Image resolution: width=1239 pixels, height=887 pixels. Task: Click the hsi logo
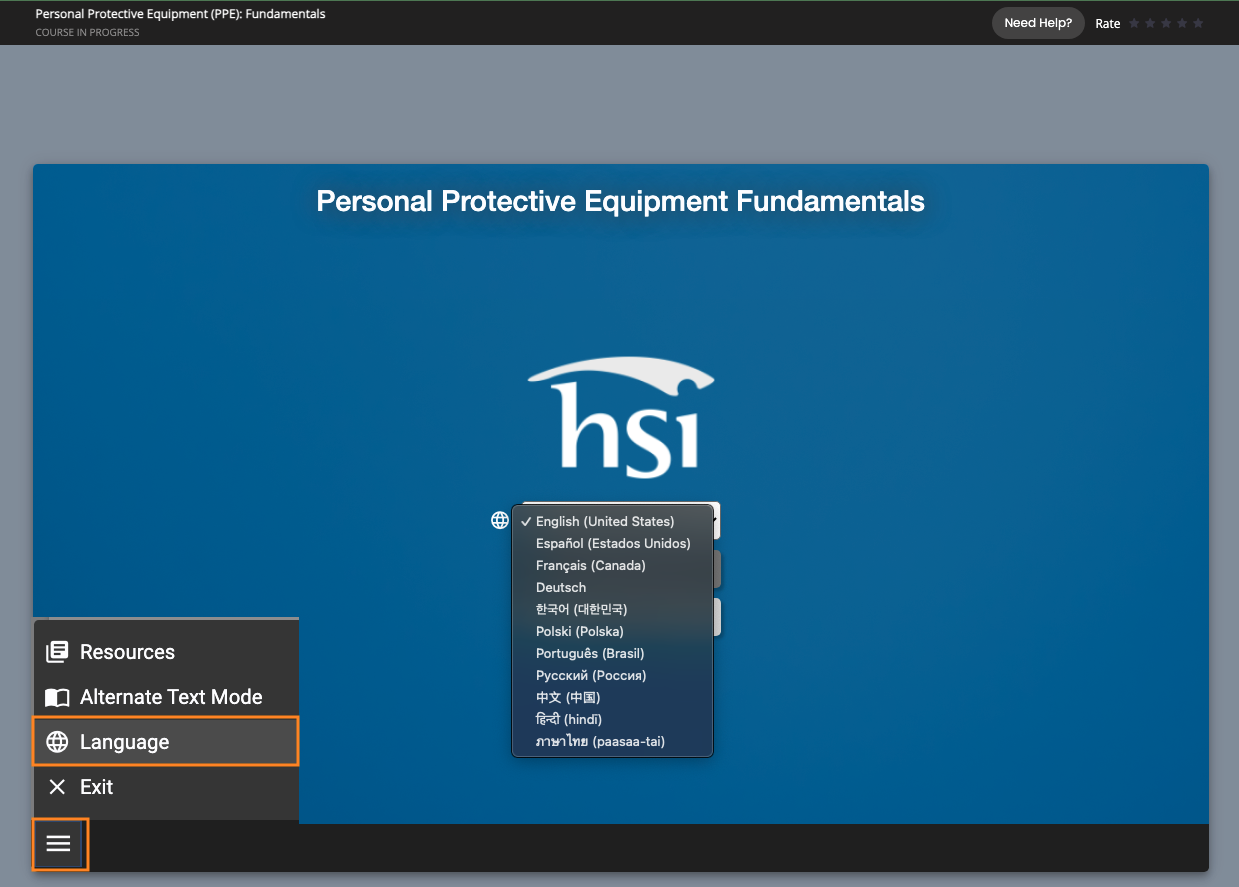click(621, 417)
